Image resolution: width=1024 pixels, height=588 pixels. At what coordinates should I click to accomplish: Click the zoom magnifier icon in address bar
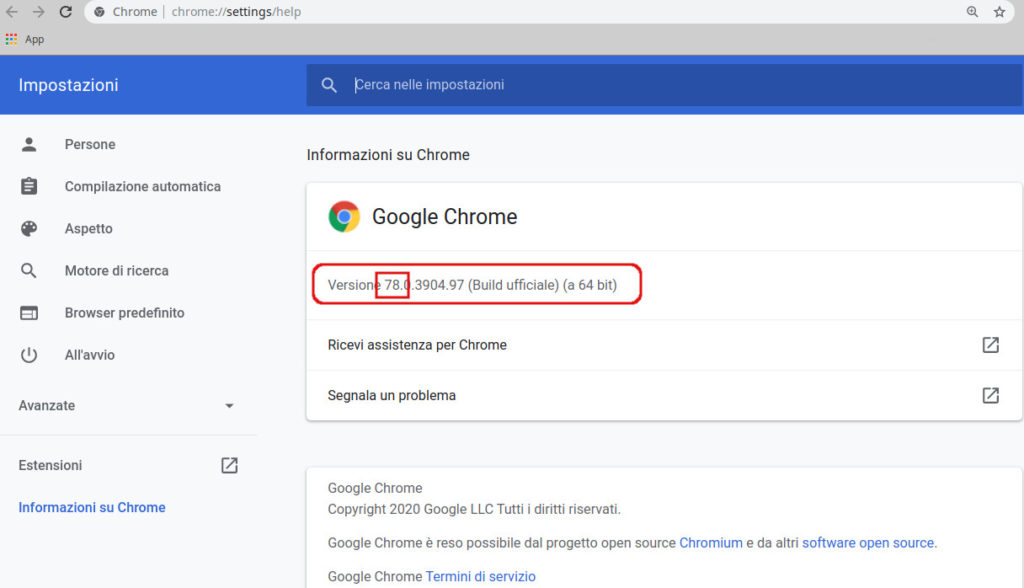pos(972,12)
